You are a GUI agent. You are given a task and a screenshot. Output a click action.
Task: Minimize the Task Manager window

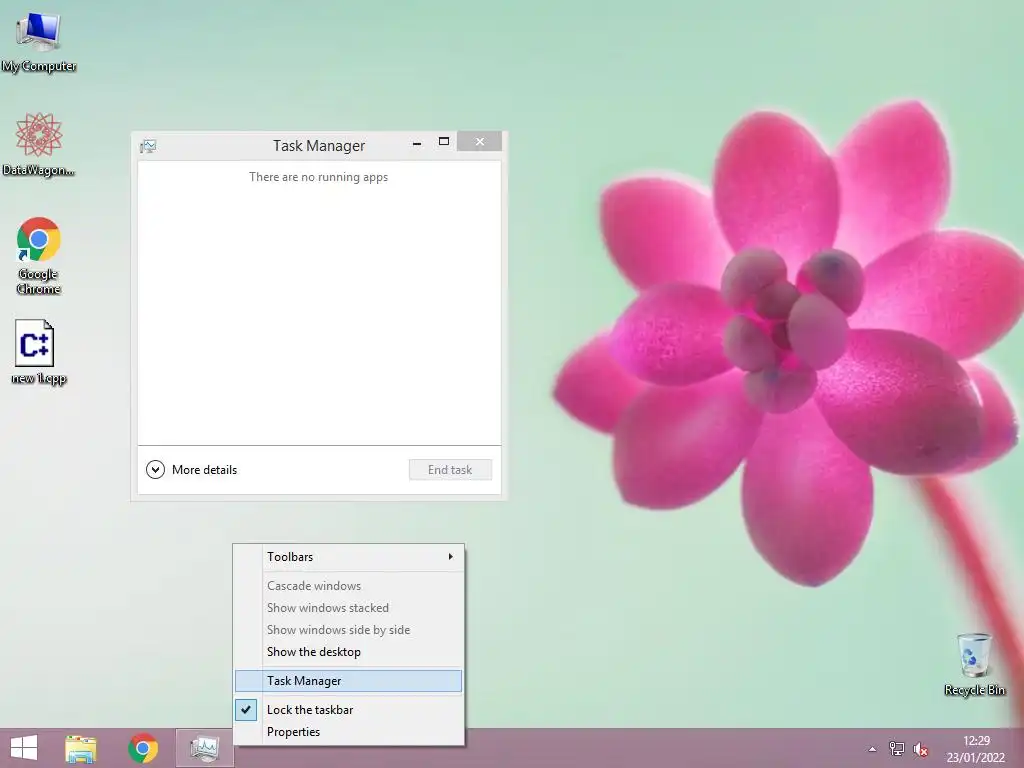click(x=417, y=143)
